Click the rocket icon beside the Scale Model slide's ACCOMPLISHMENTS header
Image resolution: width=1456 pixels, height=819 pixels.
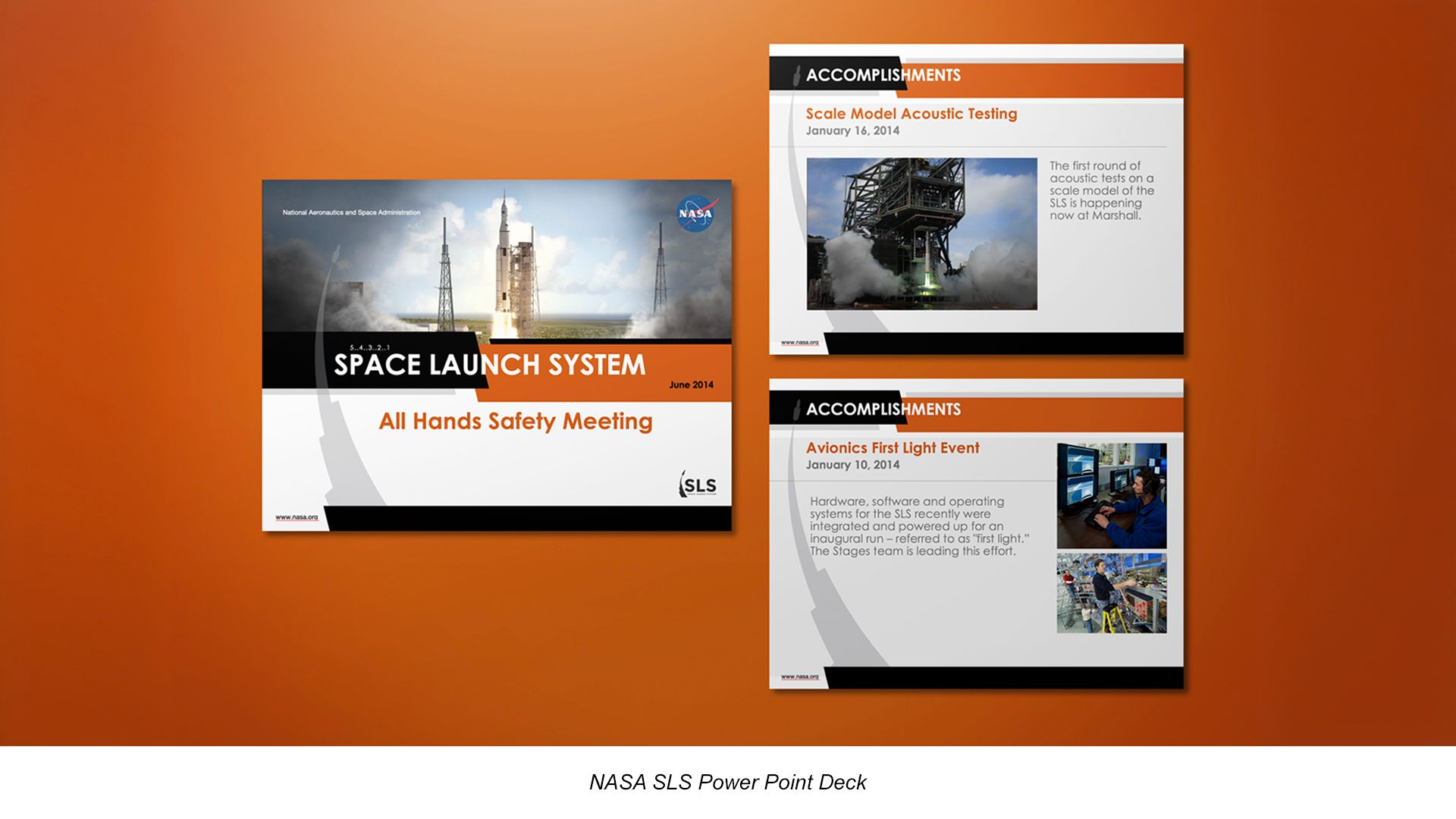pos(796,75)
